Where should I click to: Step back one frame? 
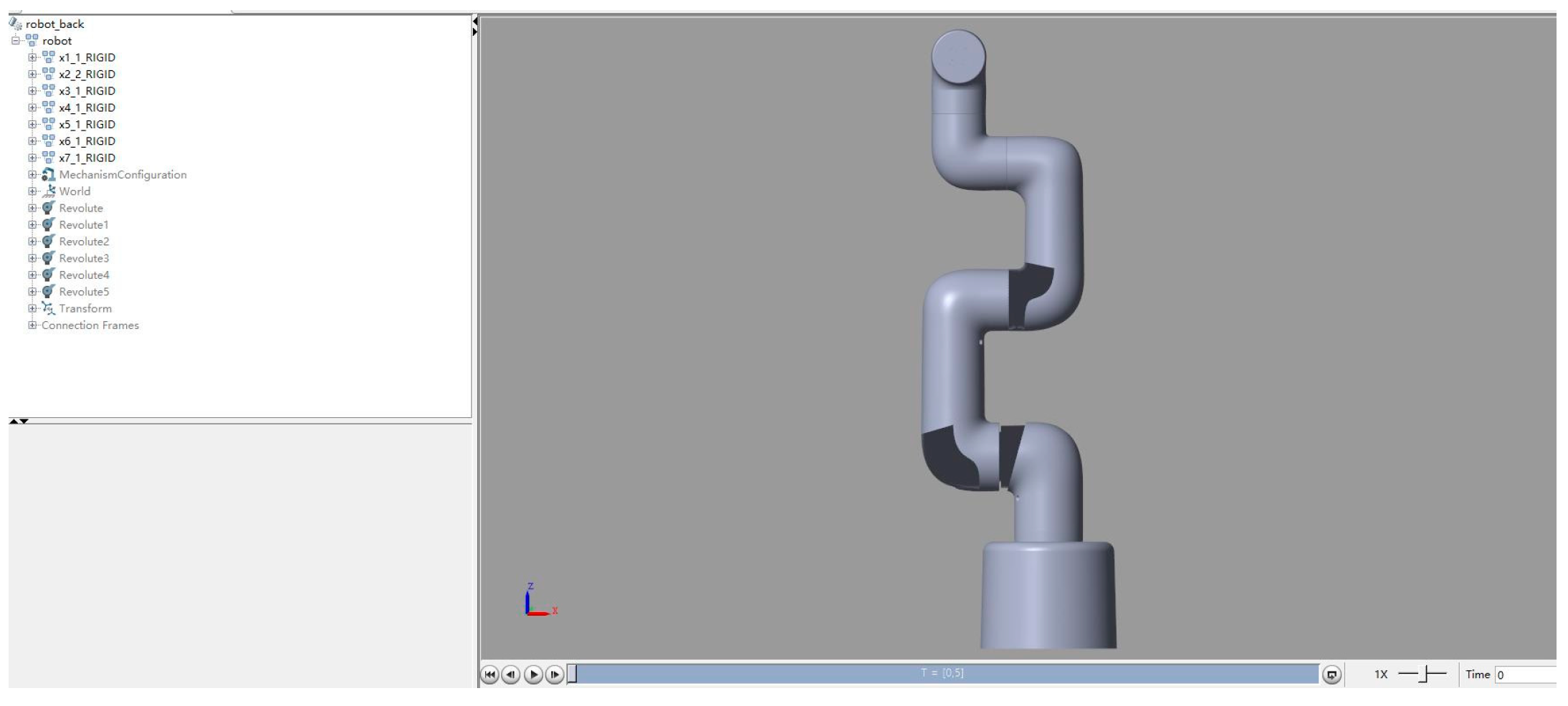point(511,674)
